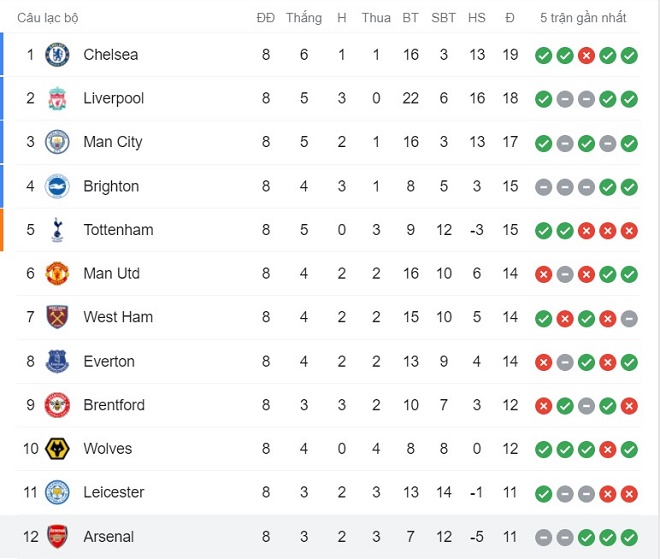
Task: Click the 'Thua' column header
Action: pyautogui.click(x=376, y=18)
